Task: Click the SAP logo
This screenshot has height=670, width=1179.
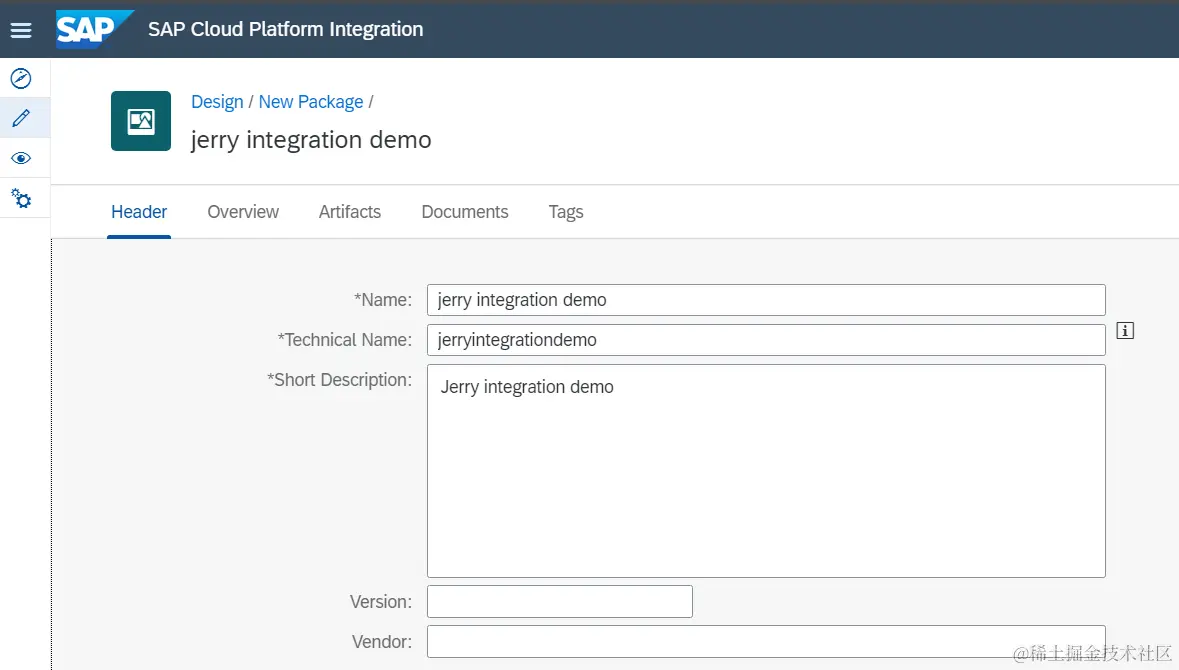Action: click(94, 29)
